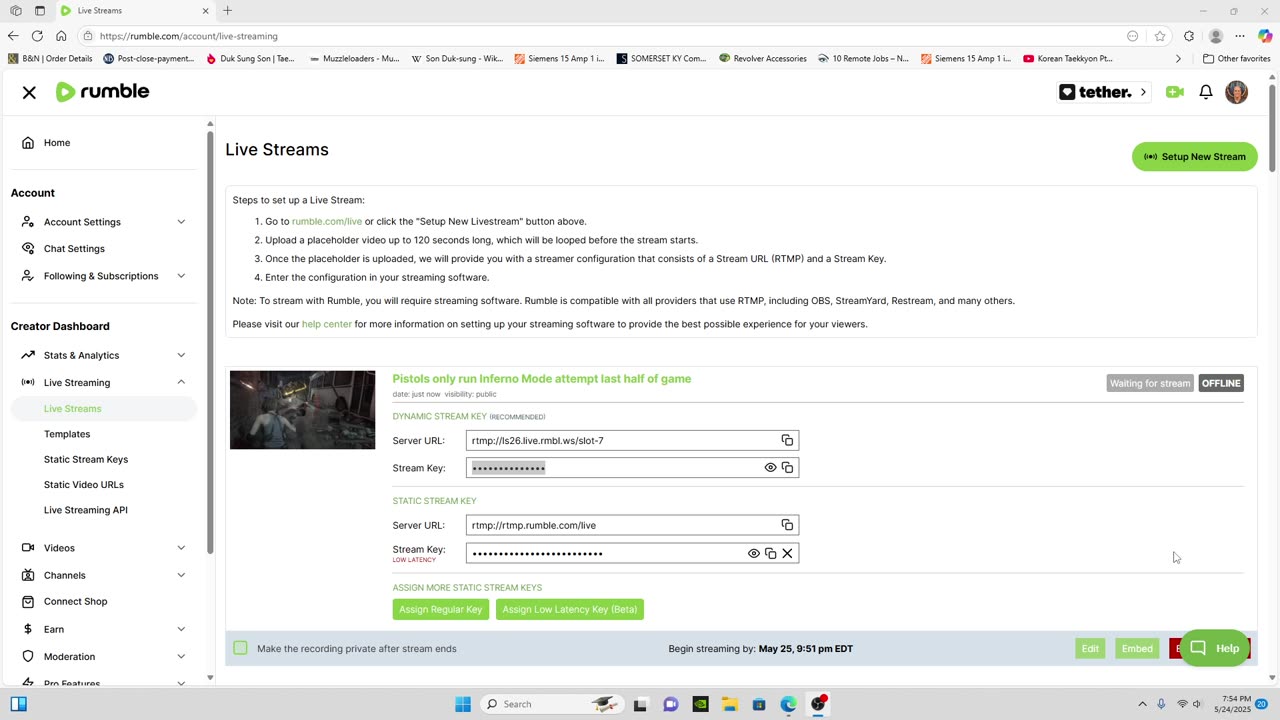Screen dimensions: 1280x720
Task: Click the Edit stream button
Action: [x=1090, y=649]
